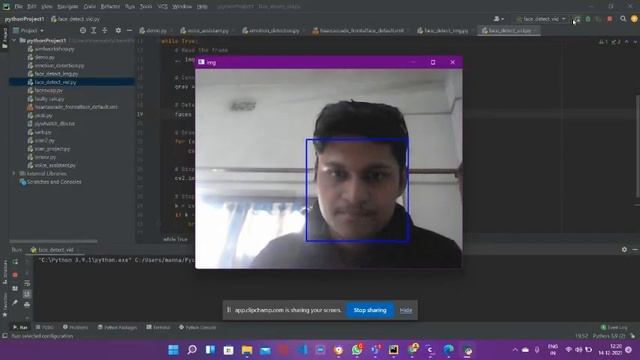Open the Problems tool window tab

(76, 327)
